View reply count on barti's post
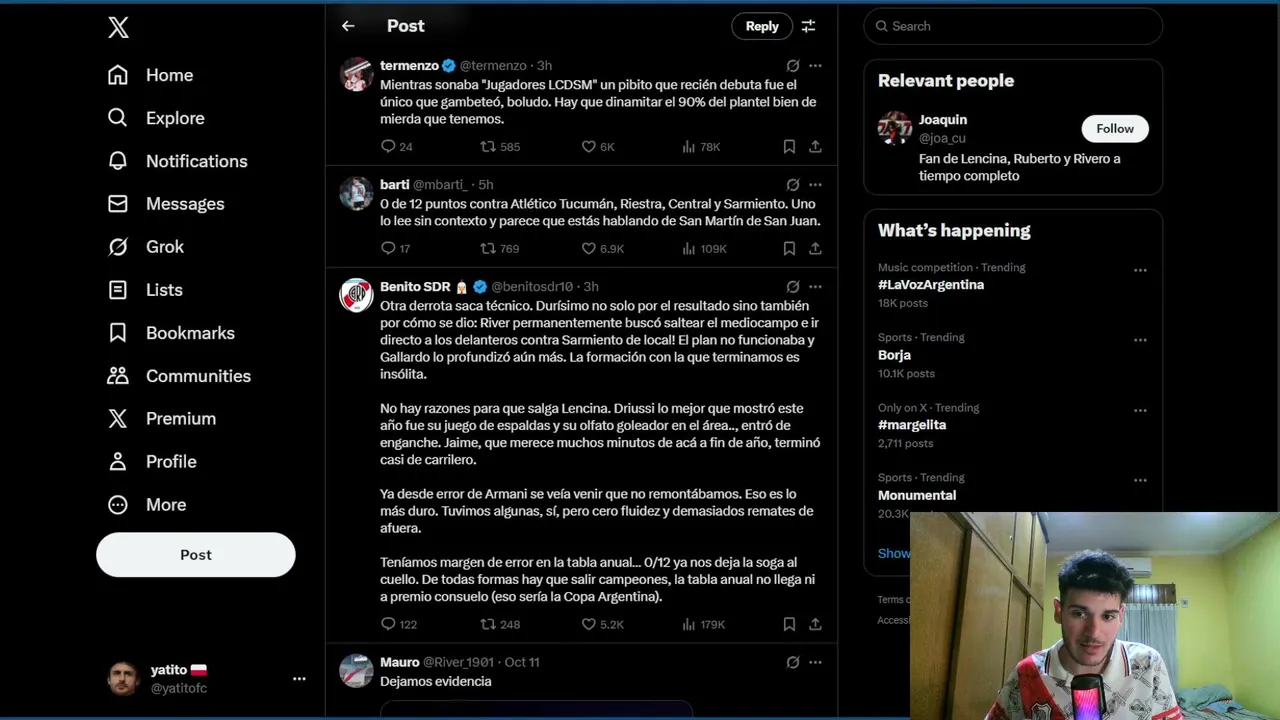 396,248
